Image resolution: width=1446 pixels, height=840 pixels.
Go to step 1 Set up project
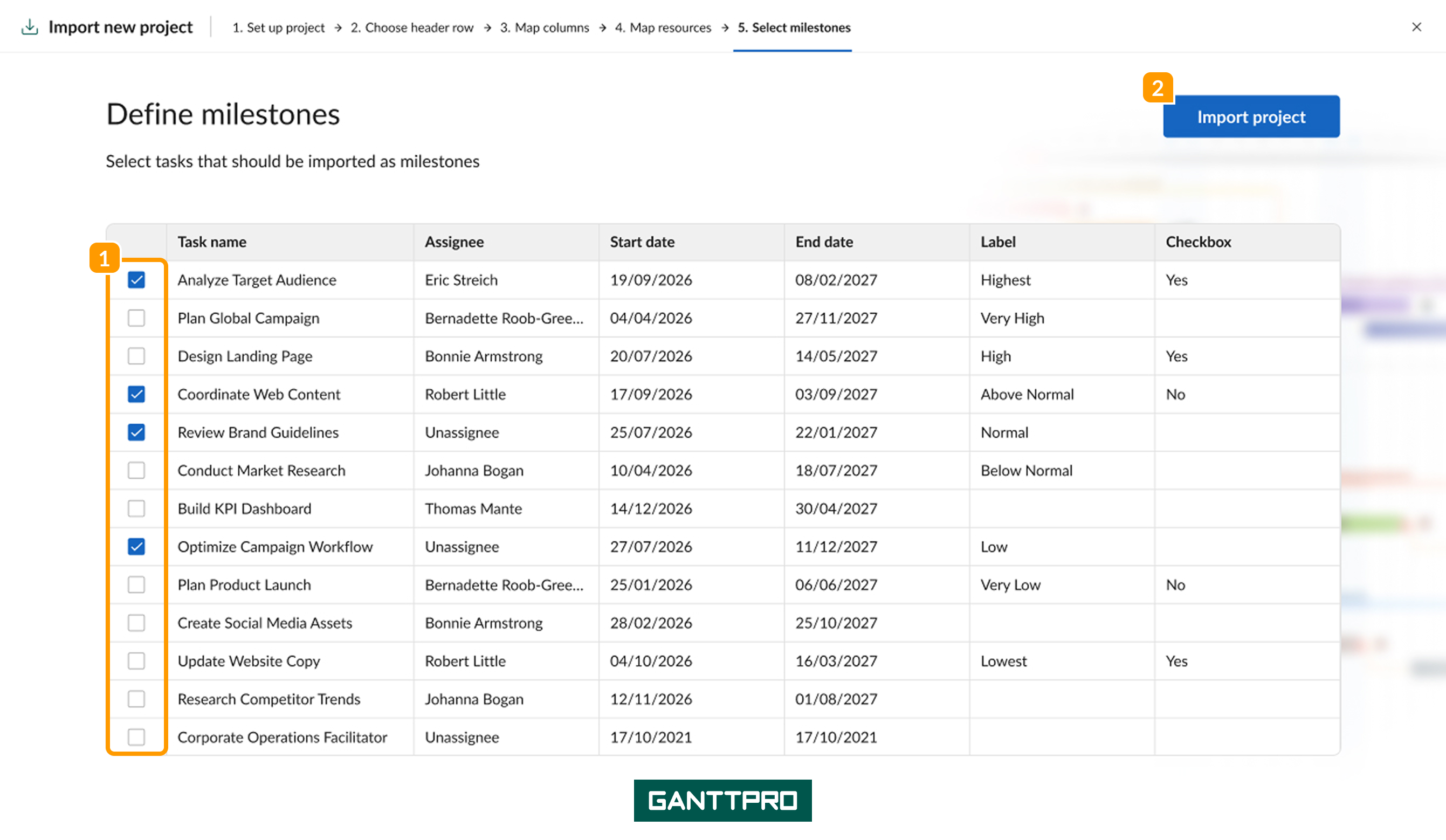tap(278, 27)
